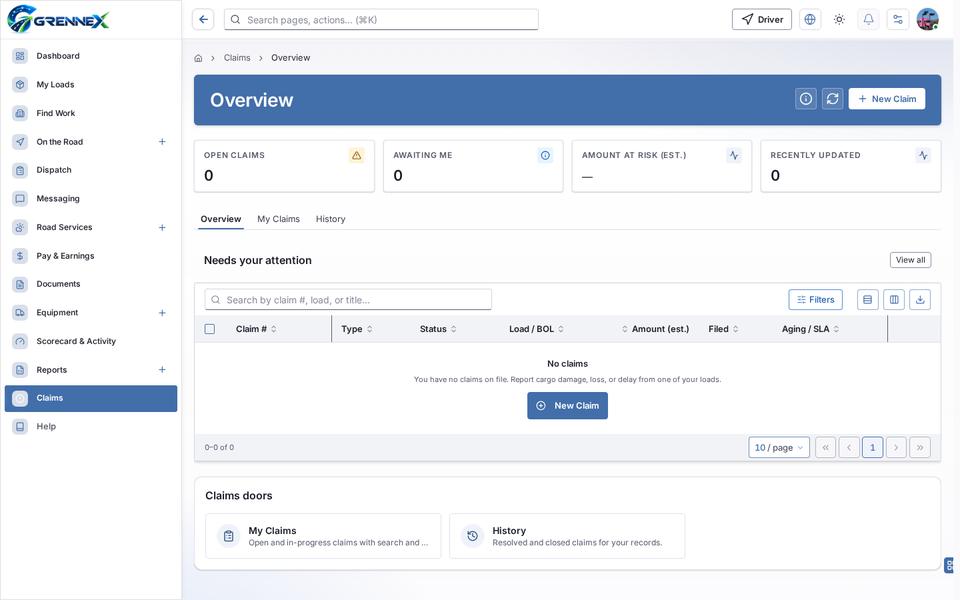Open Dashboard in sidebar
The image size is (960, 600).
pyautogui.click(x=91, y=56)
